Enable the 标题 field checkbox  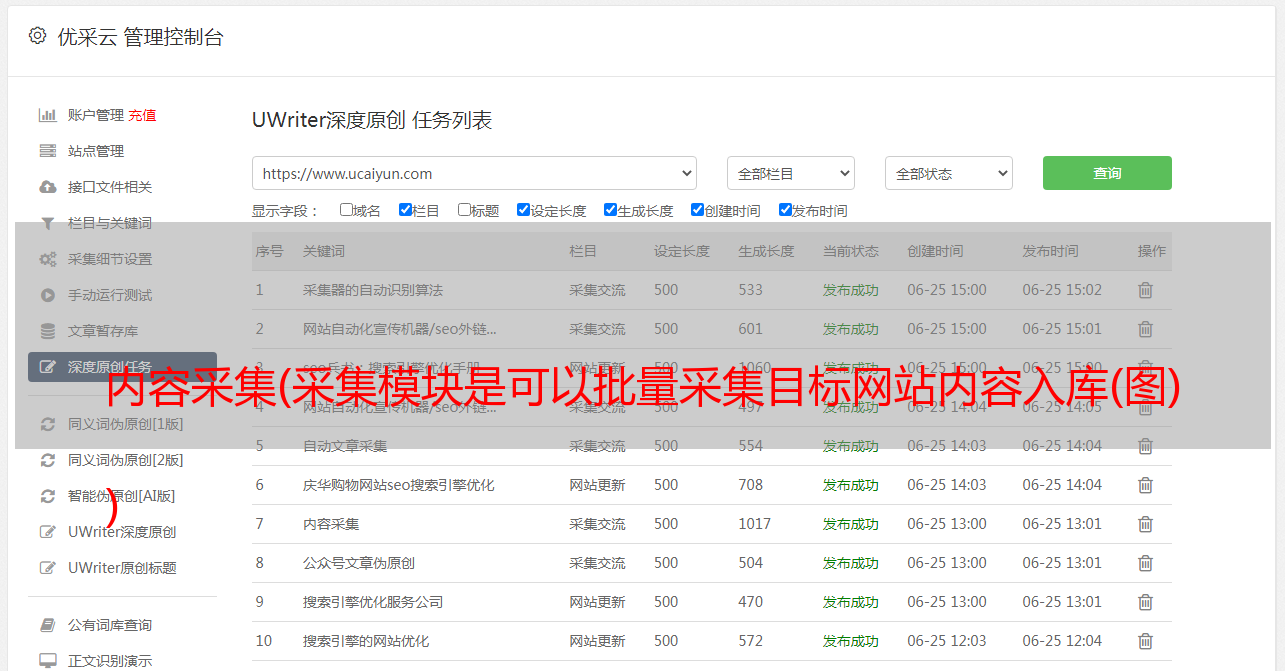(x=464, y=210)
